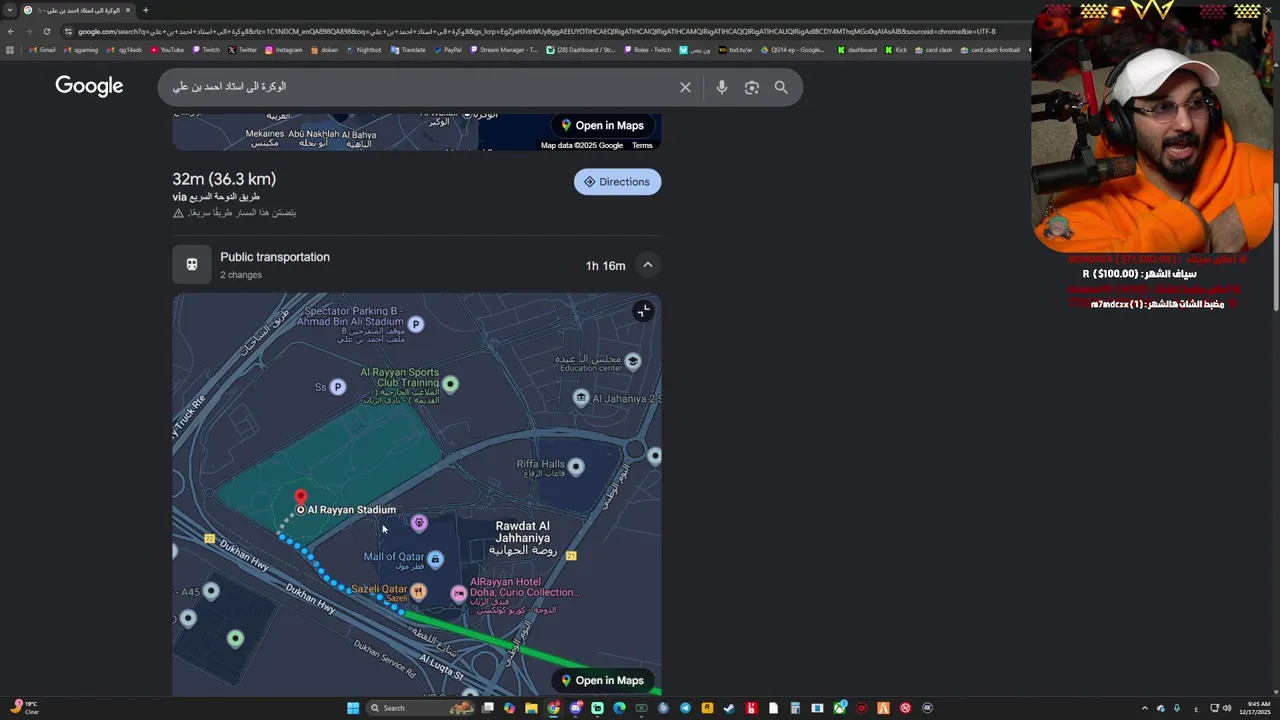Click the Riffa Halls map pin

tap(576, 466)
